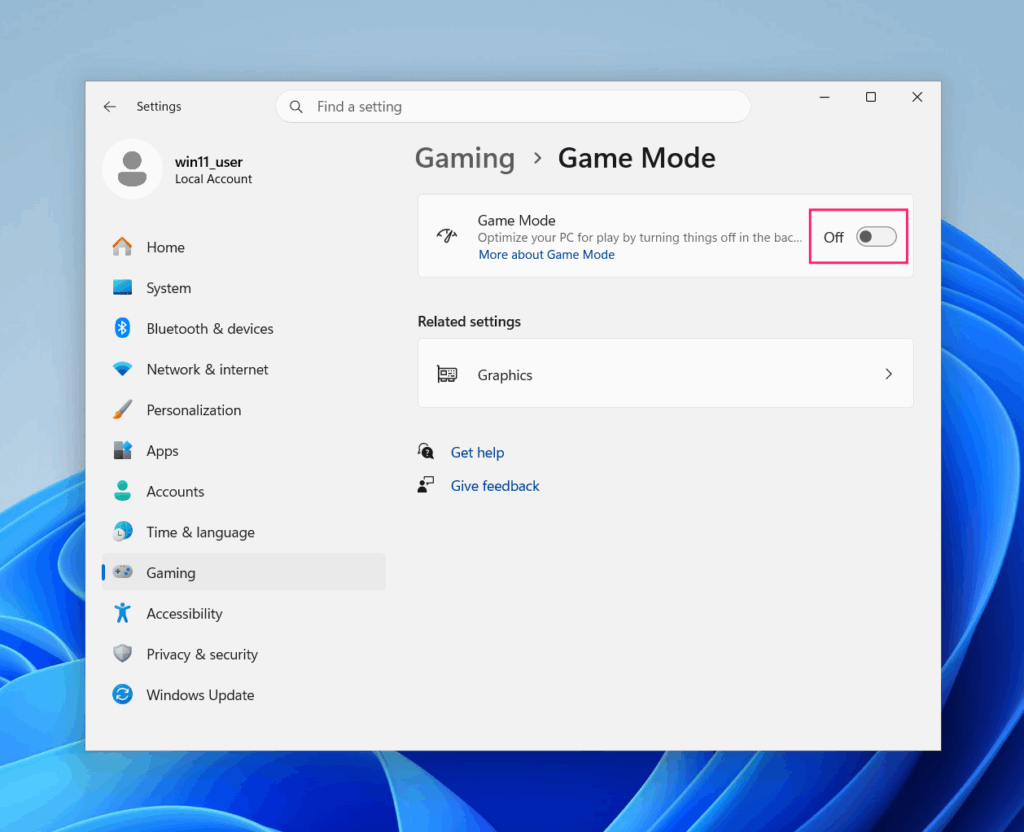Maximize the Settings window
Screen dimensions: 1024x832
[871, 97]
